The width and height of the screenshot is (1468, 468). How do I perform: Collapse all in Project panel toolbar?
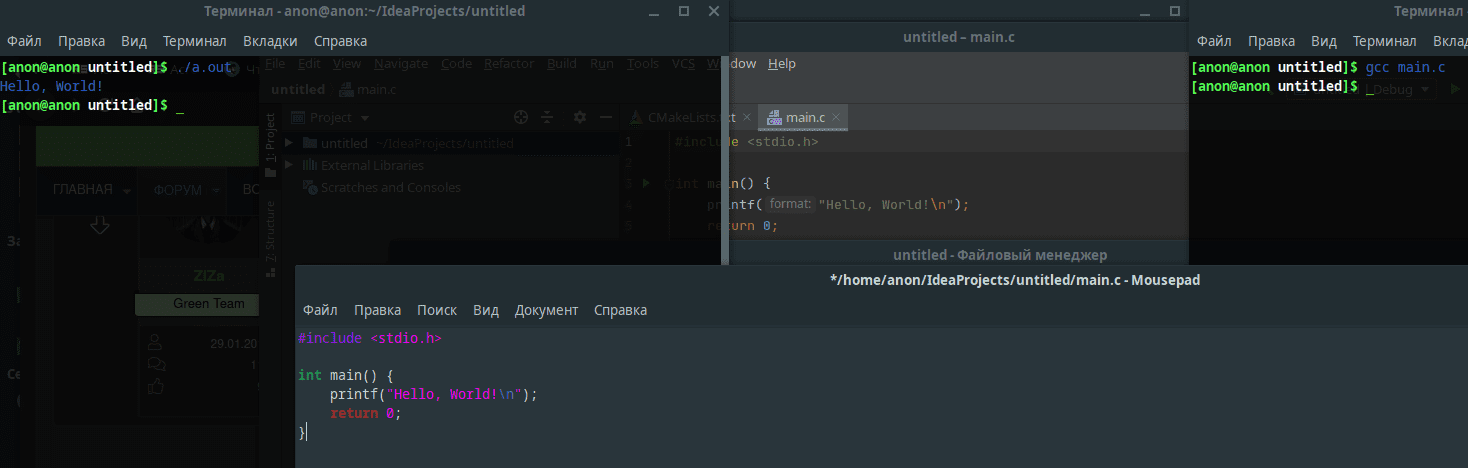click(547, 117)
